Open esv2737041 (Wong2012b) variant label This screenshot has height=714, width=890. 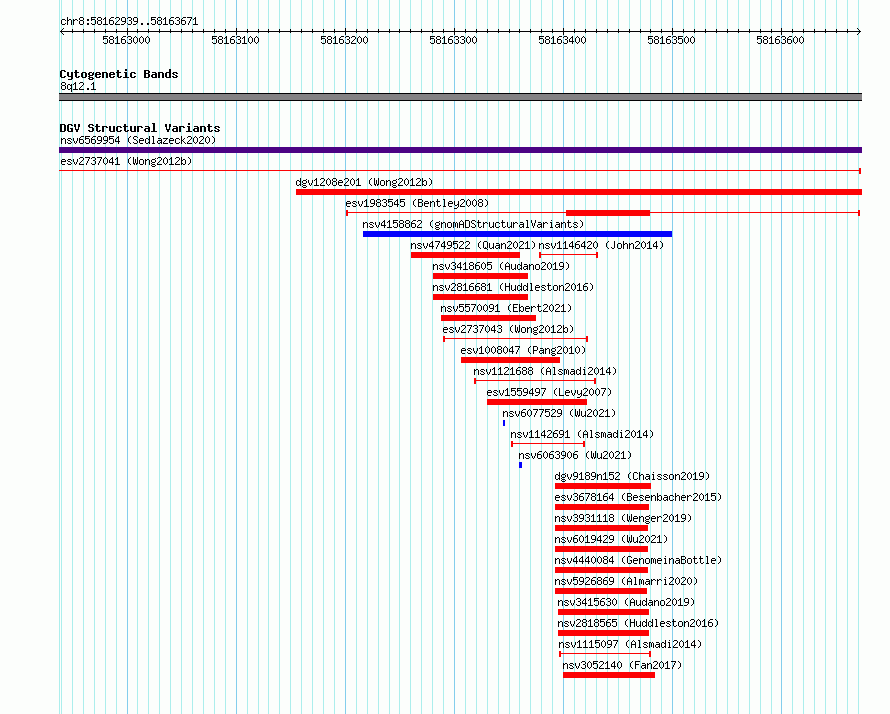(x=126, y=161)
